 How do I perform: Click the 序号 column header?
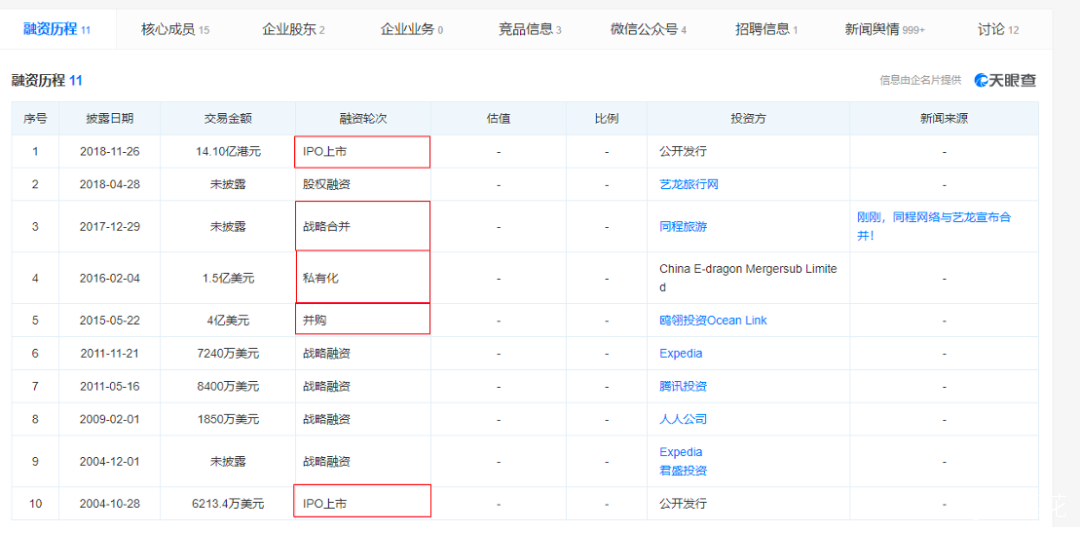point(35,118)
